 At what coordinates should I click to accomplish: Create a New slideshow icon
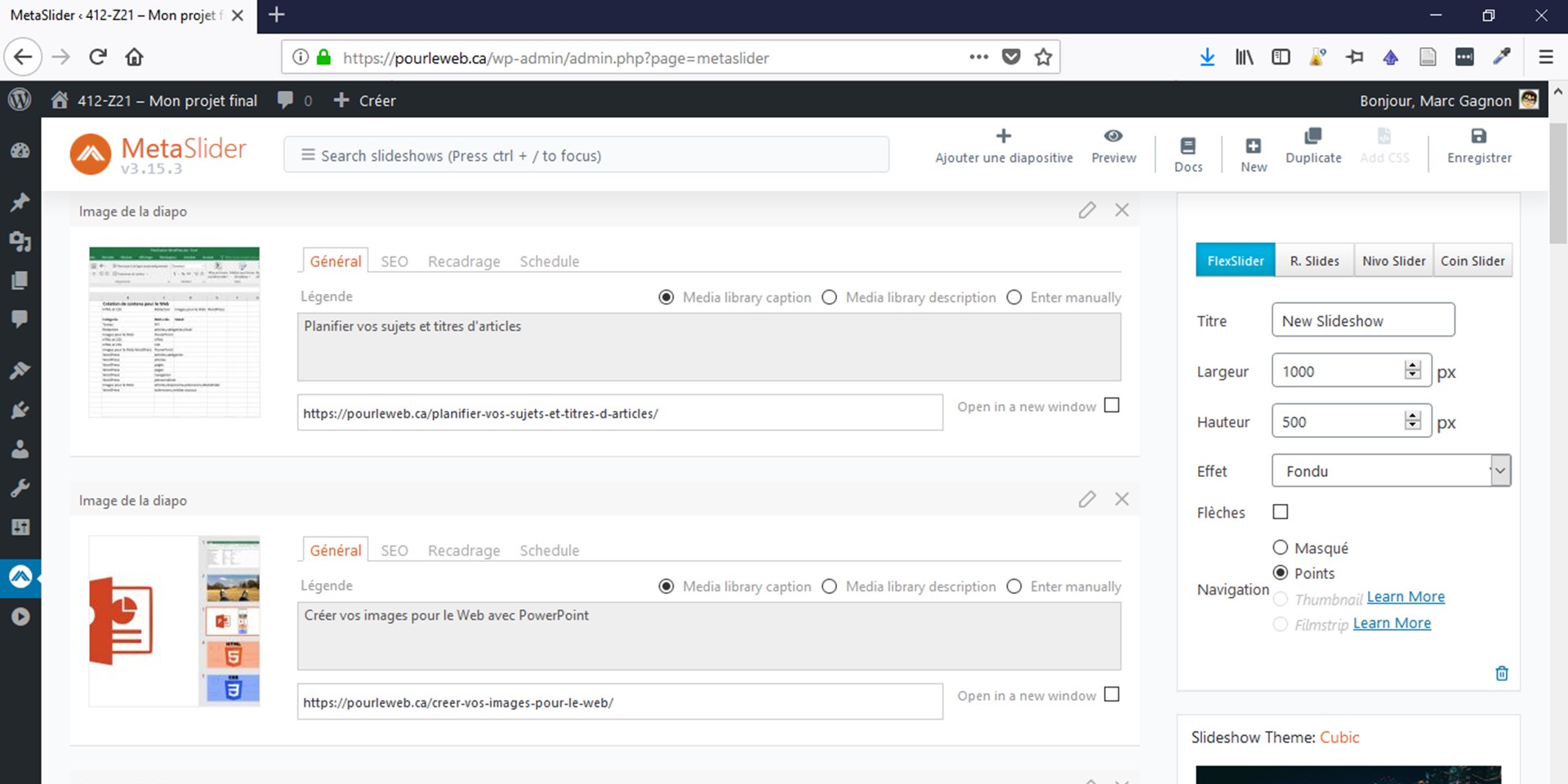pos(1254,145)
